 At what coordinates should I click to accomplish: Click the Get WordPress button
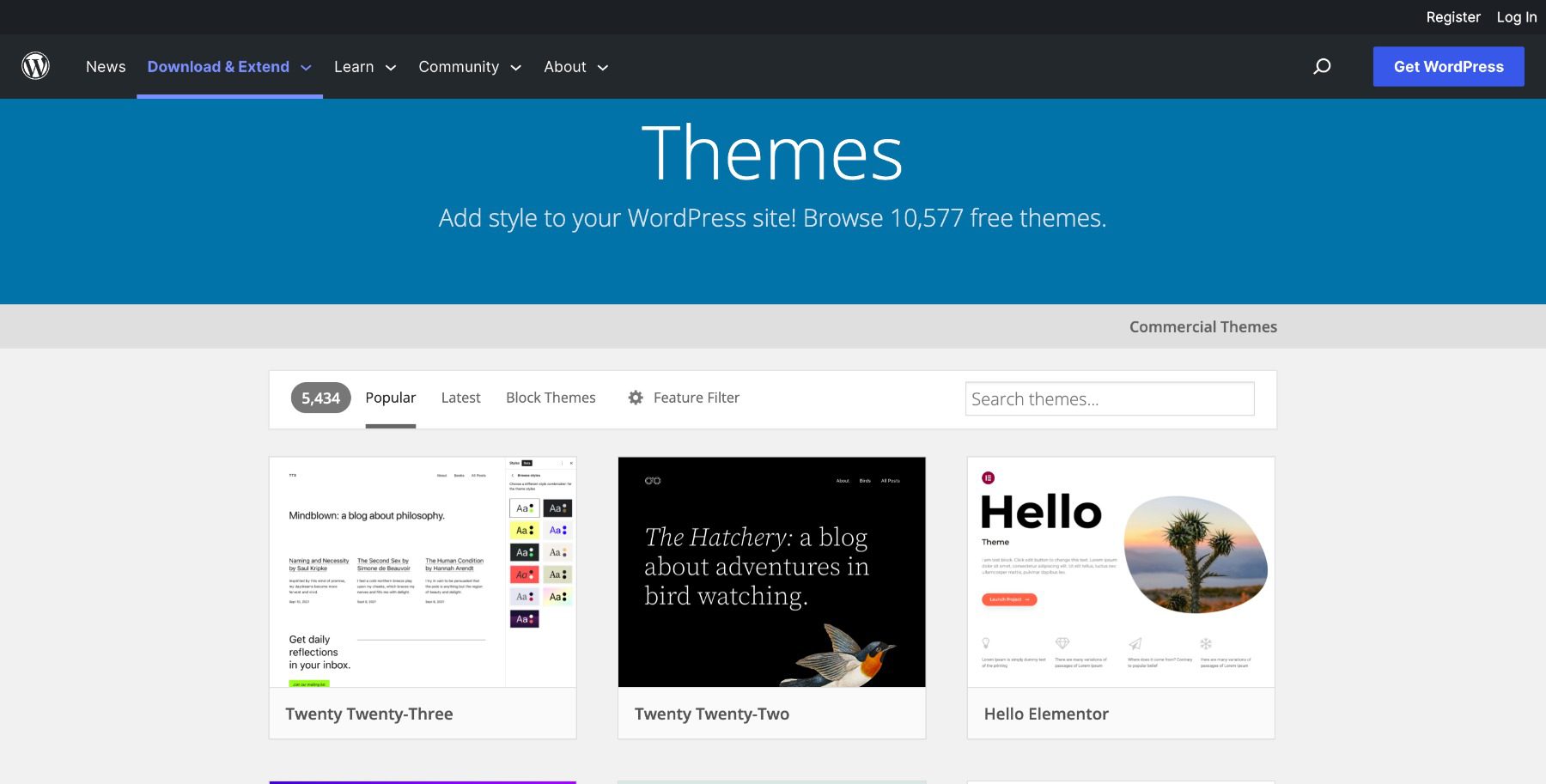pos(1448,66)
